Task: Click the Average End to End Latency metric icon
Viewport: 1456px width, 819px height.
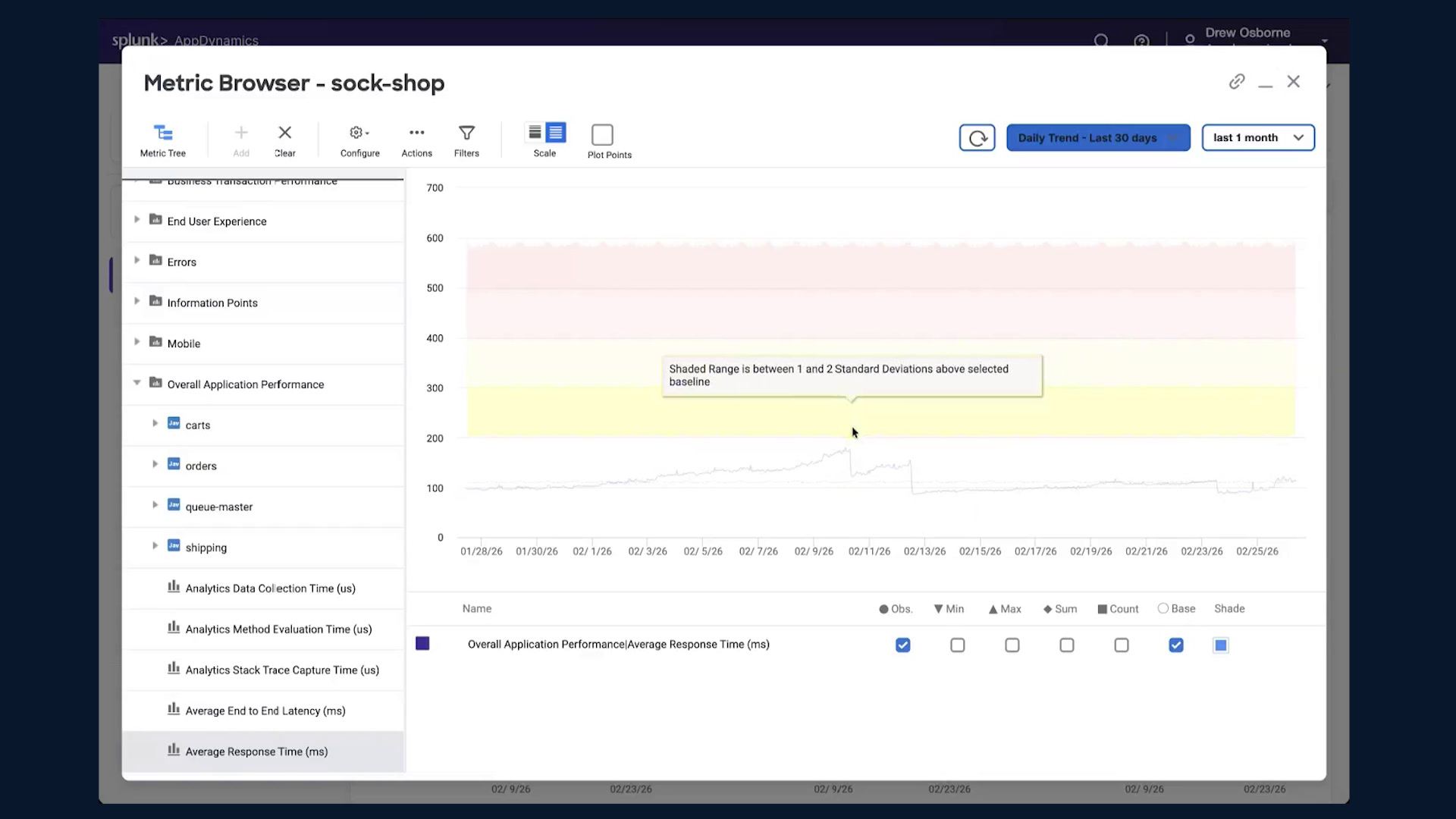Action: click(x=174, y=709)
